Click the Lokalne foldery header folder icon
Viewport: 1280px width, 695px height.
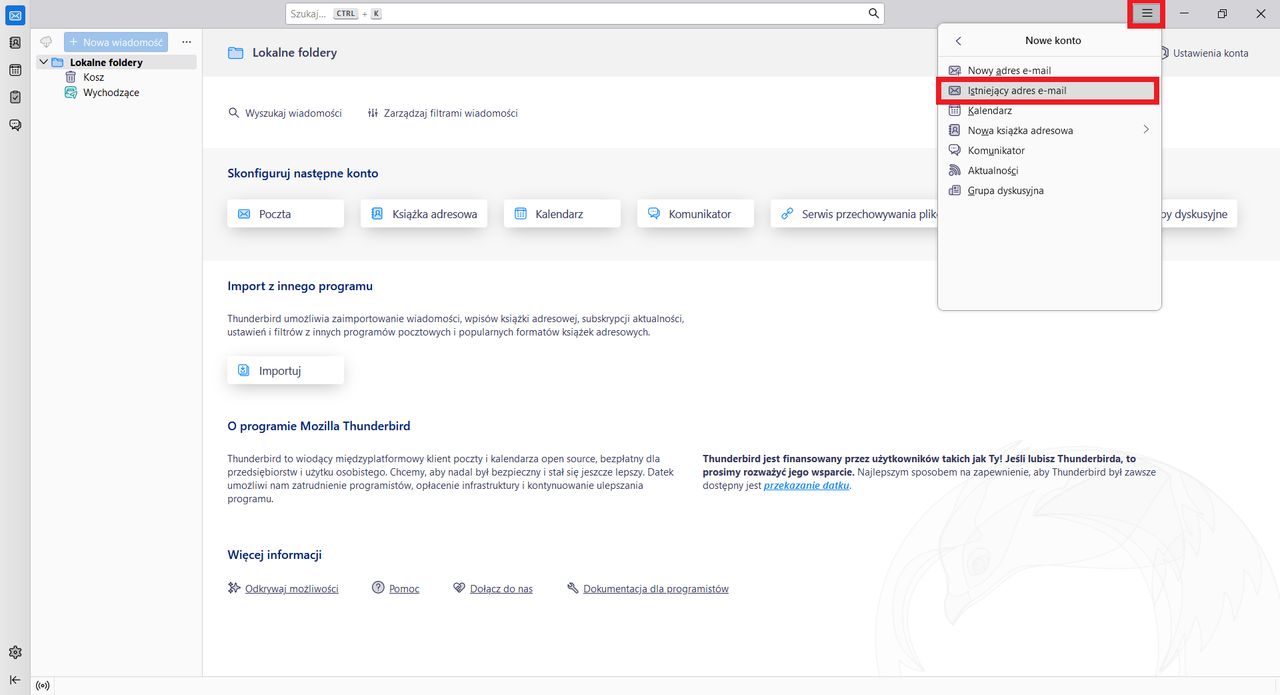coord(236,53)
